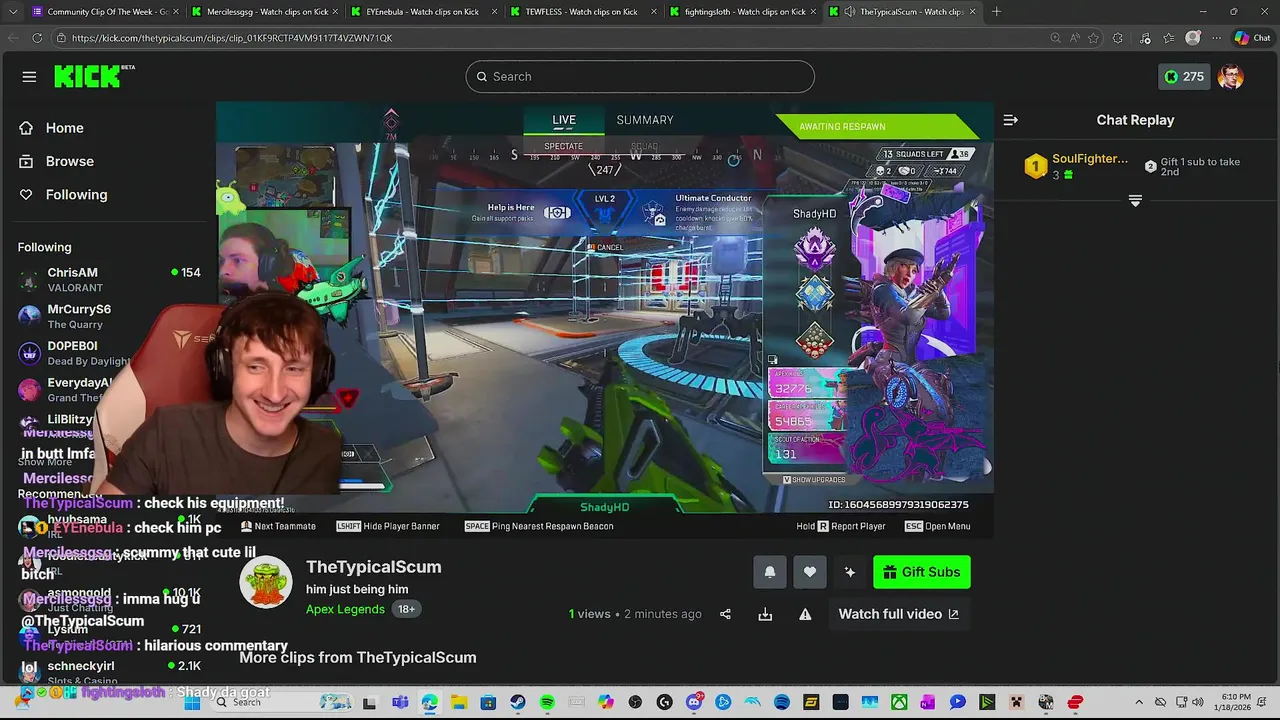Go back in browser
Image resolution: width=1280 pixels, height=720 pixels.
pyautogui.click(x=12, y=38)
